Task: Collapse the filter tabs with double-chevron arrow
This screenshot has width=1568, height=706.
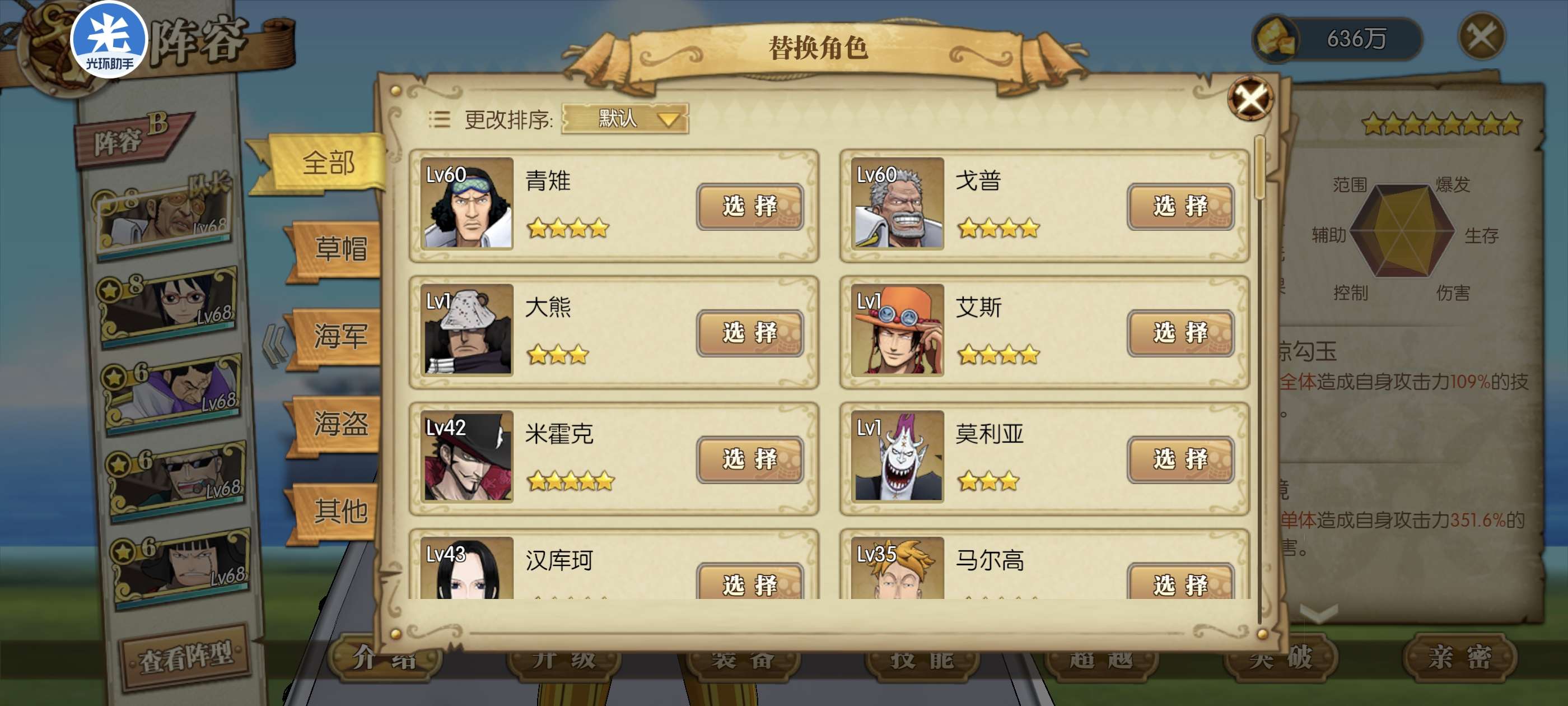Action: point(274,345)
